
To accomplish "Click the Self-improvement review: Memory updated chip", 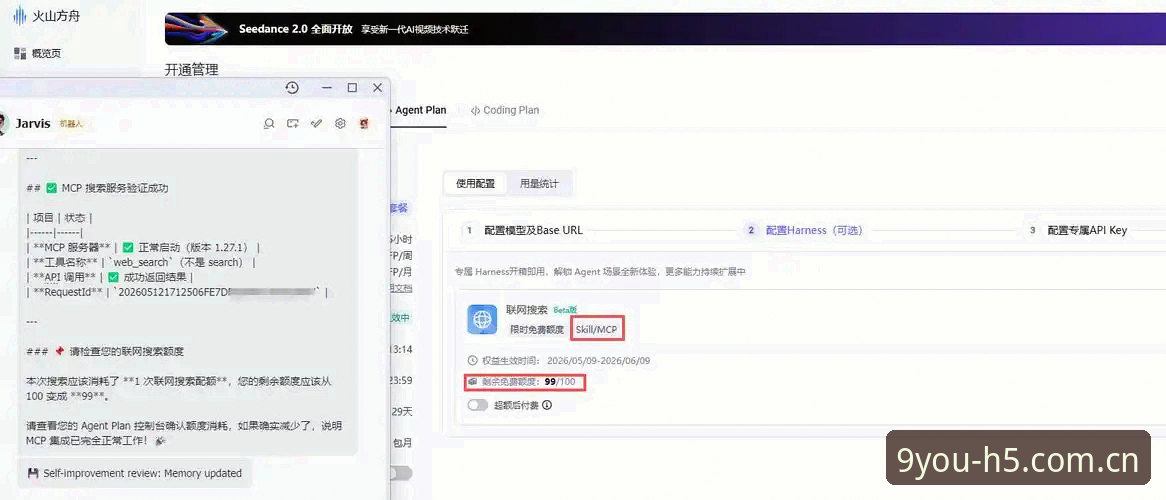I will 135,473.
